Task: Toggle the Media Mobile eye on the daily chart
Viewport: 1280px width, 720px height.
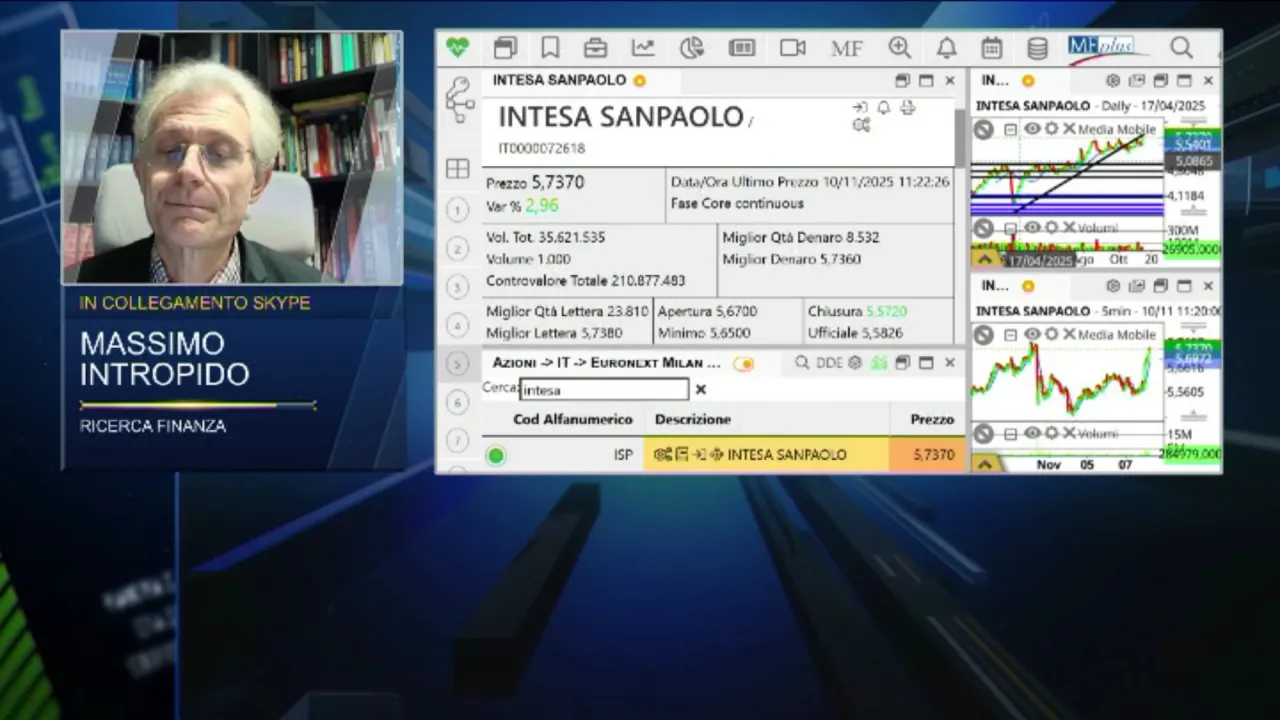Action: pos(1032,129)
